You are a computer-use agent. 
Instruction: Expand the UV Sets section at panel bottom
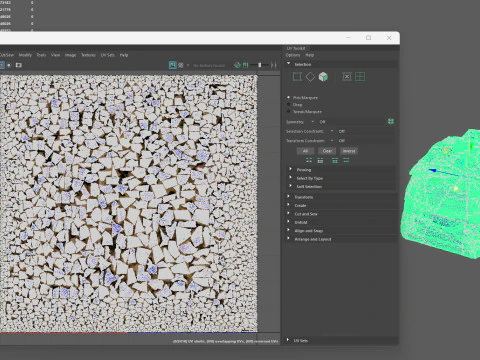tap(341, 340)
